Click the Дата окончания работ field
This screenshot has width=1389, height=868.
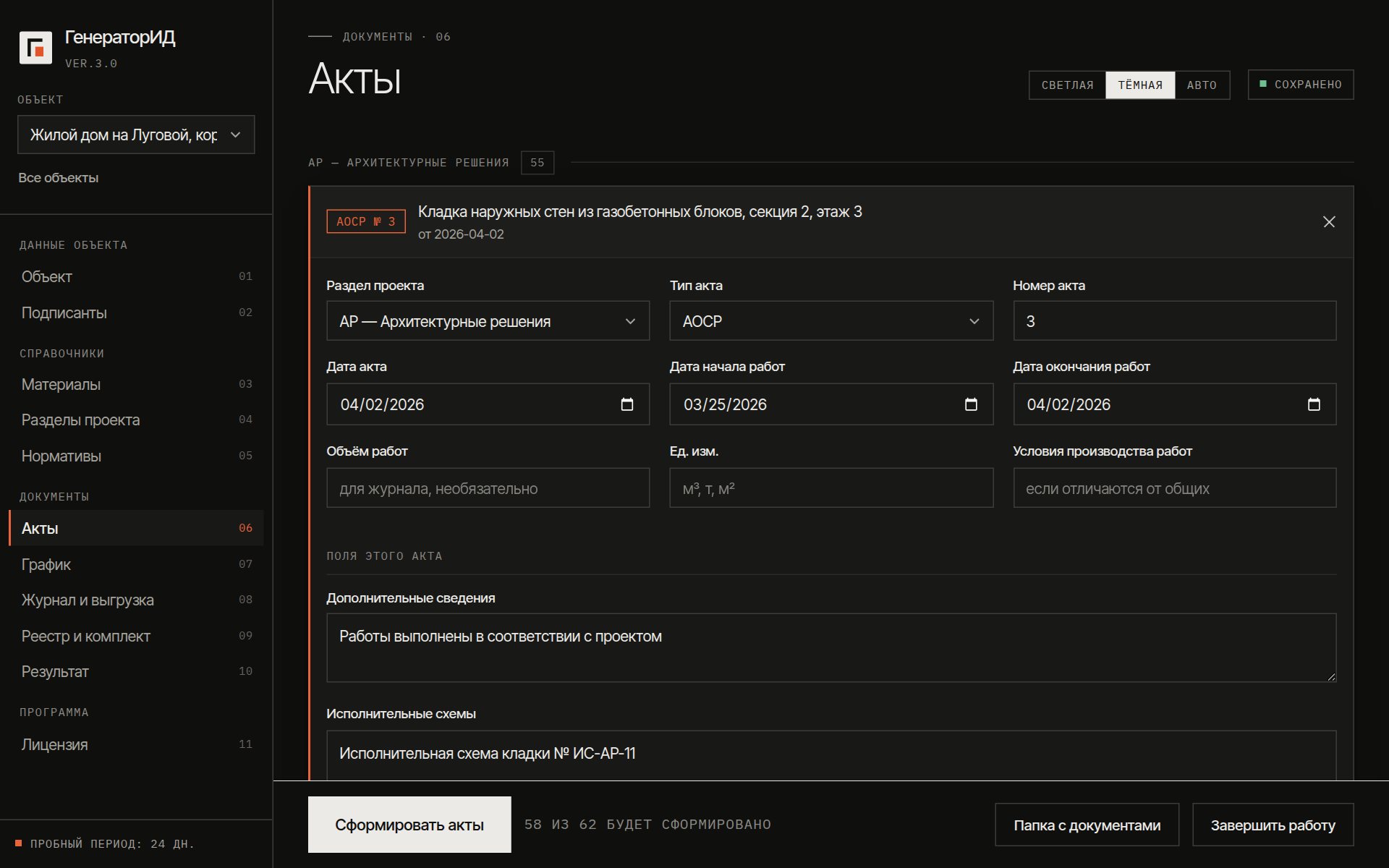click(x=1174, y=404)
